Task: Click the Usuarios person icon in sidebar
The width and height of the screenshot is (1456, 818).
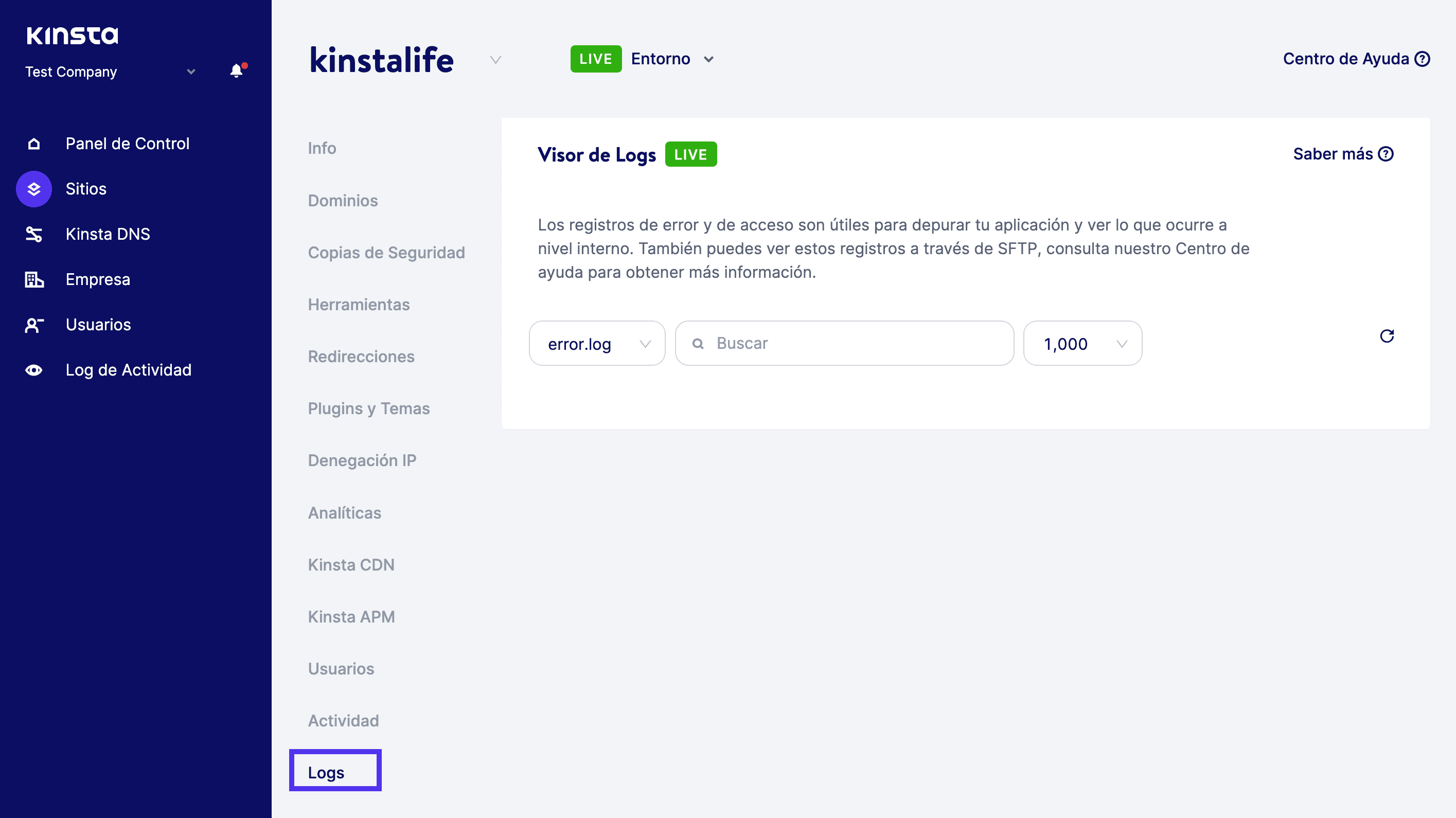Action: tap(34, 325)
